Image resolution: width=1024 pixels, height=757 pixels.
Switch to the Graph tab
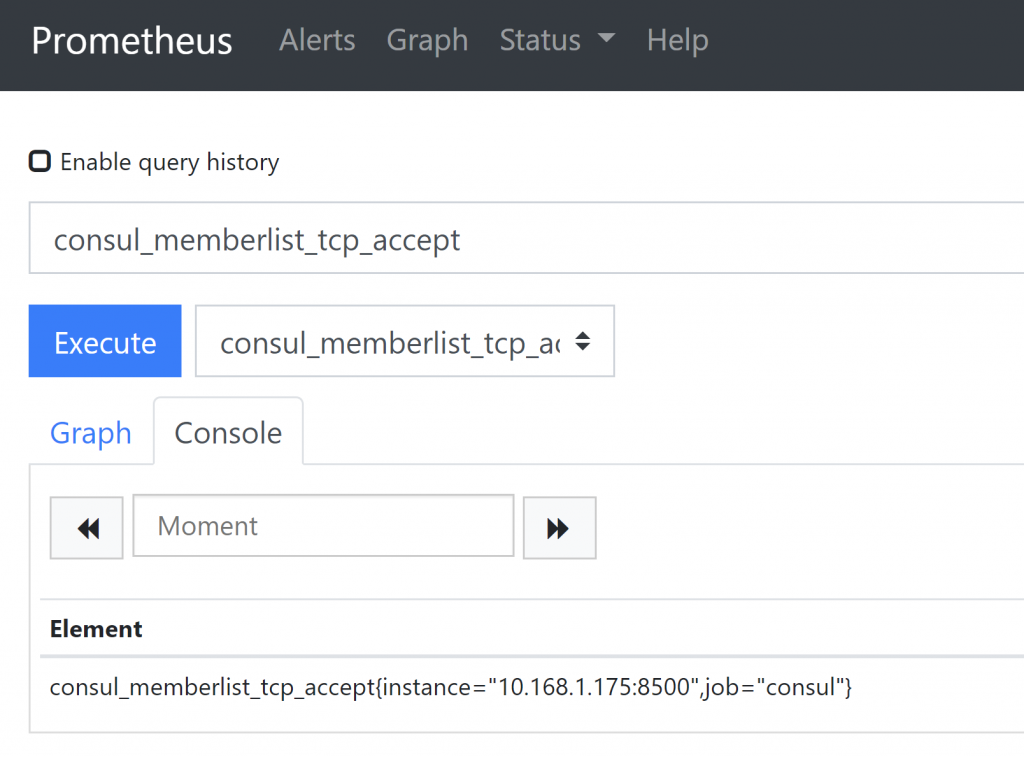(x=91, y=433)
